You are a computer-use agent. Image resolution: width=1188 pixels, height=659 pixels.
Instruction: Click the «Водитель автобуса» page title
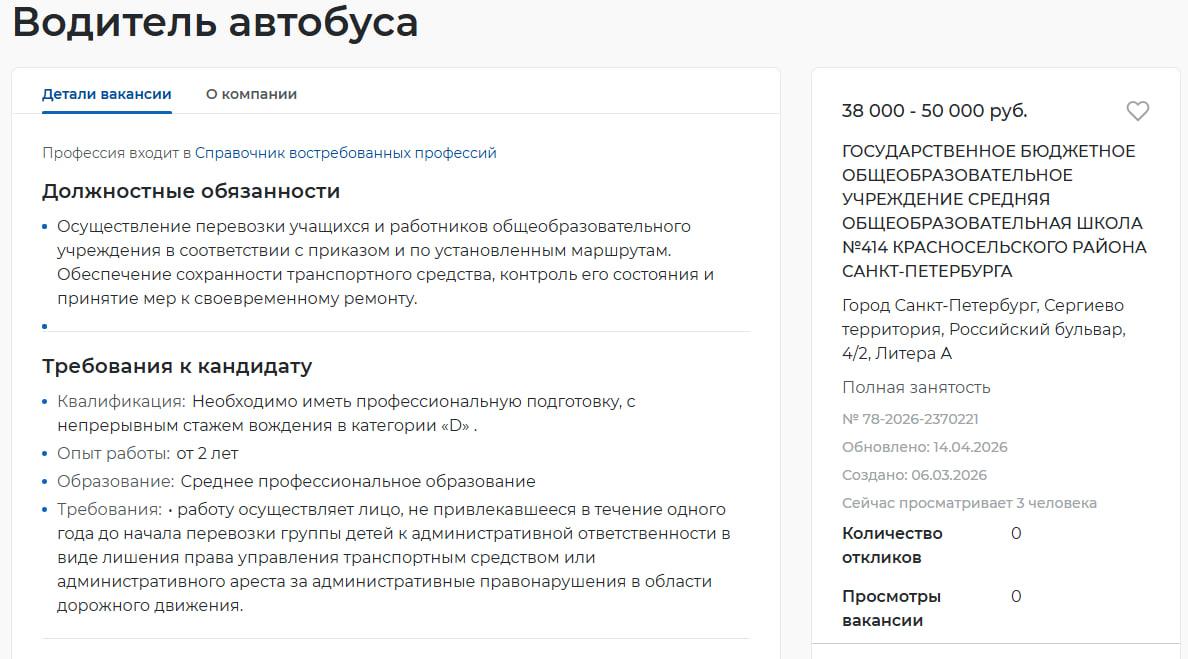[215, 23]
